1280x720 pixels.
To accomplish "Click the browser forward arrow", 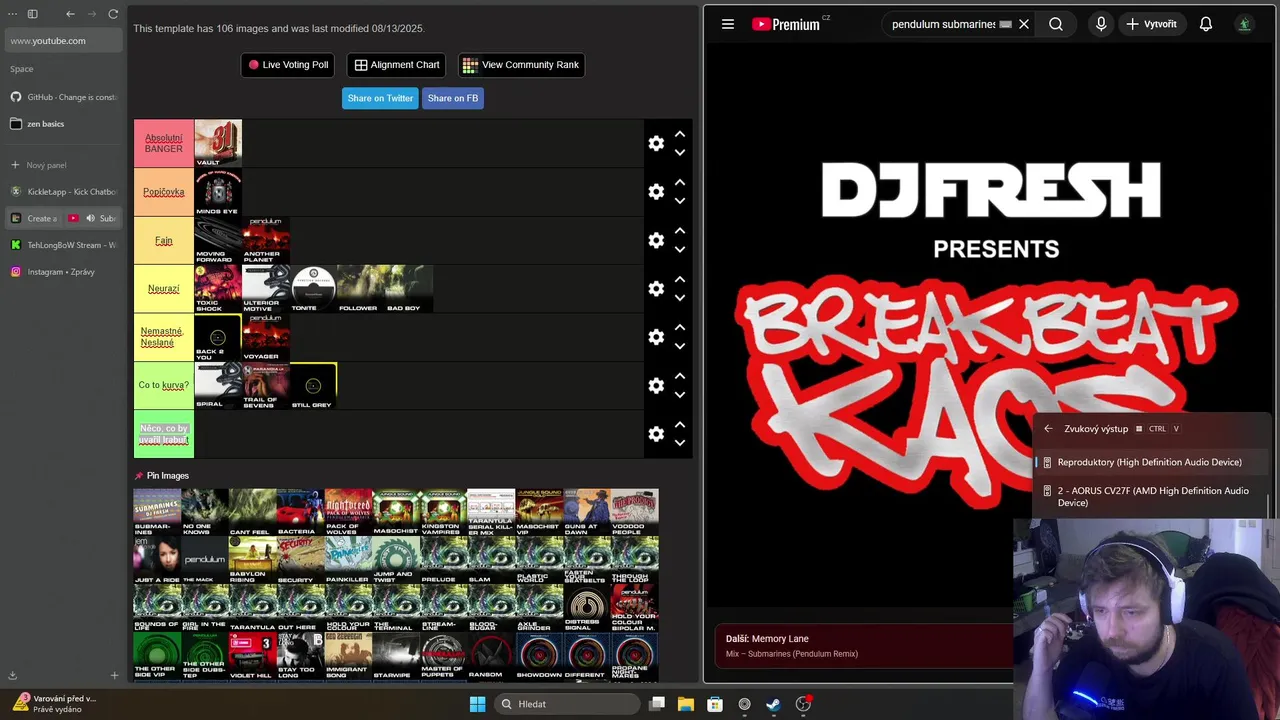I will pyautogui.click(x=92, y=14).
